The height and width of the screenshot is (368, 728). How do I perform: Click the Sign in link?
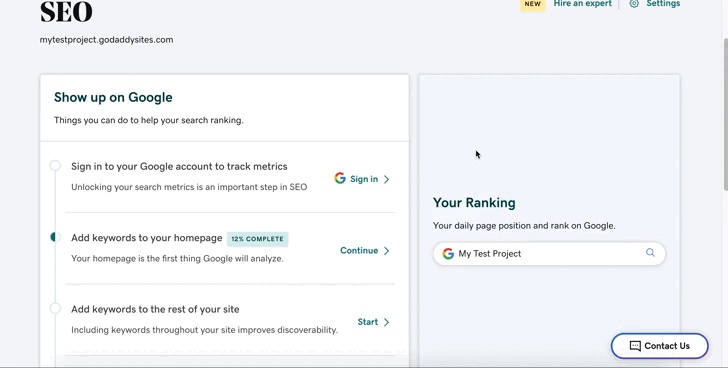(364, 179)
